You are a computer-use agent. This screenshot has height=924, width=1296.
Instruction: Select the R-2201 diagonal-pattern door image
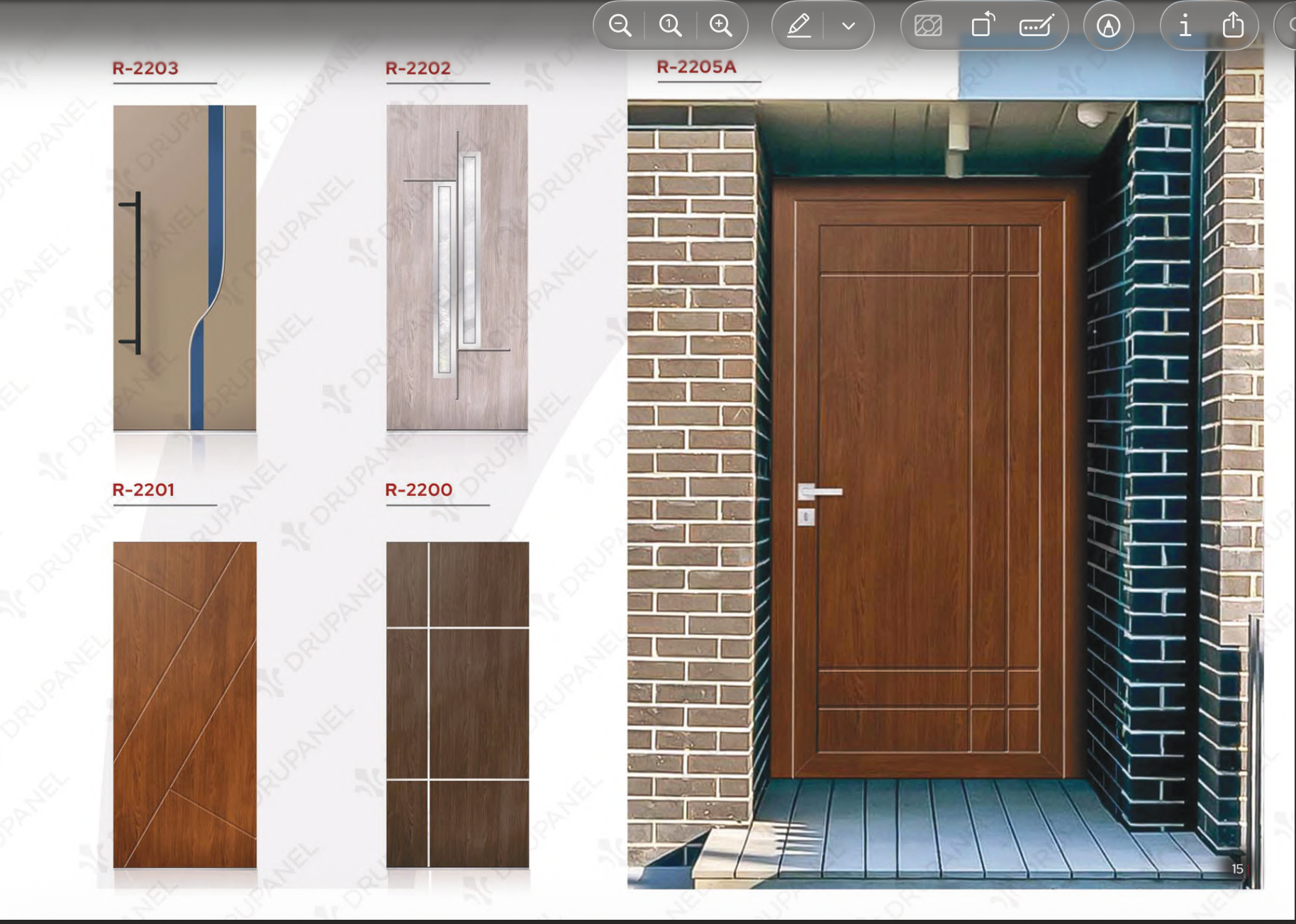[x=184, y=704]
